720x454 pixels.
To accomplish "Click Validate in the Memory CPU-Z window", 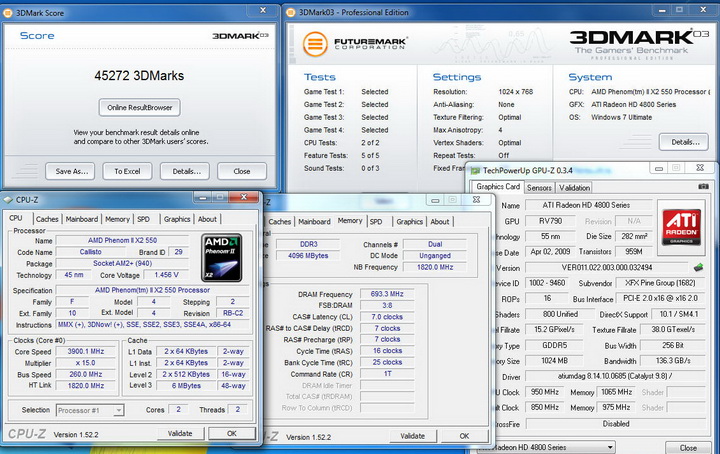I will (412, 436).
